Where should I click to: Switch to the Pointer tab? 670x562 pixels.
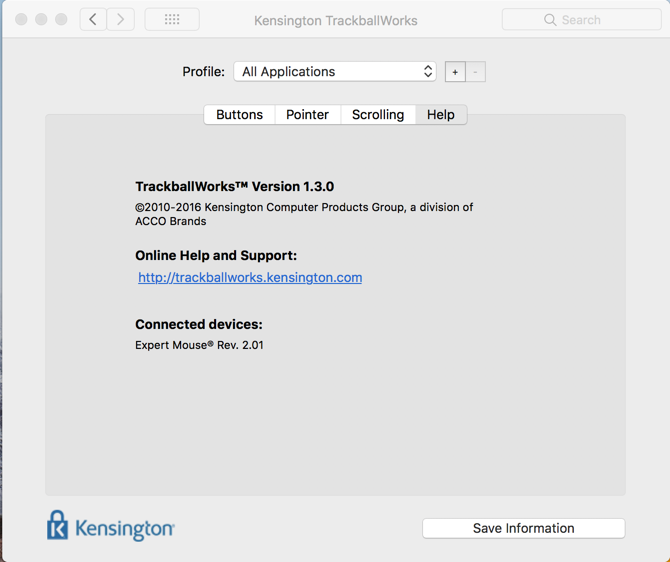(307, 115)
